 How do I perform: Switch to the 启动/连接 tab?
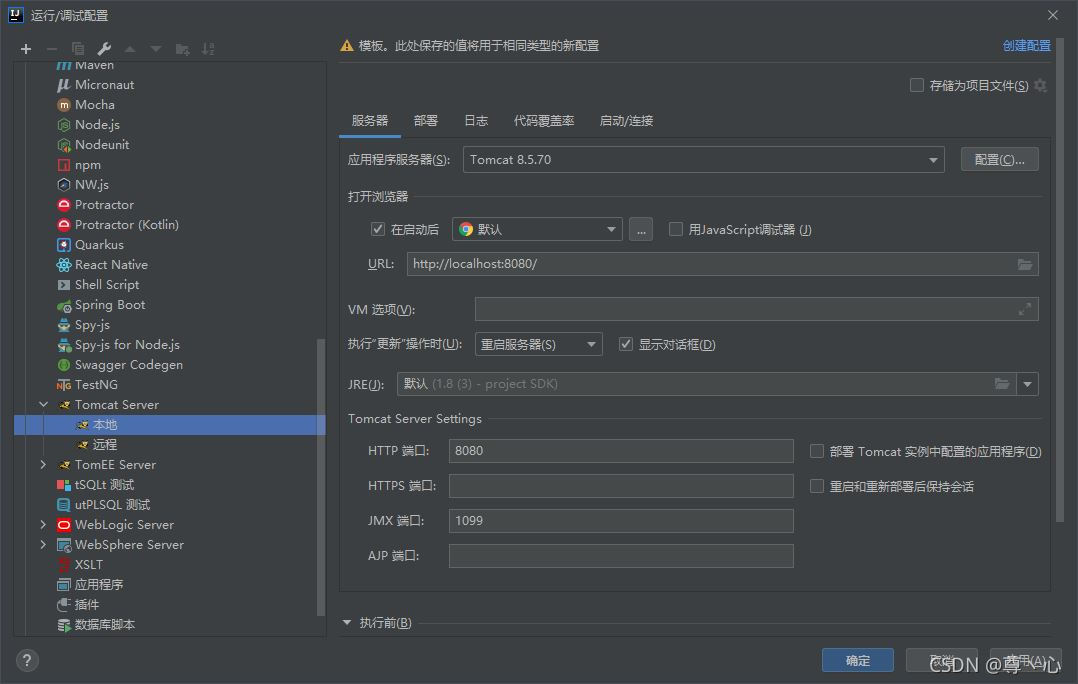pyautogui.click(x=626, y=120)
